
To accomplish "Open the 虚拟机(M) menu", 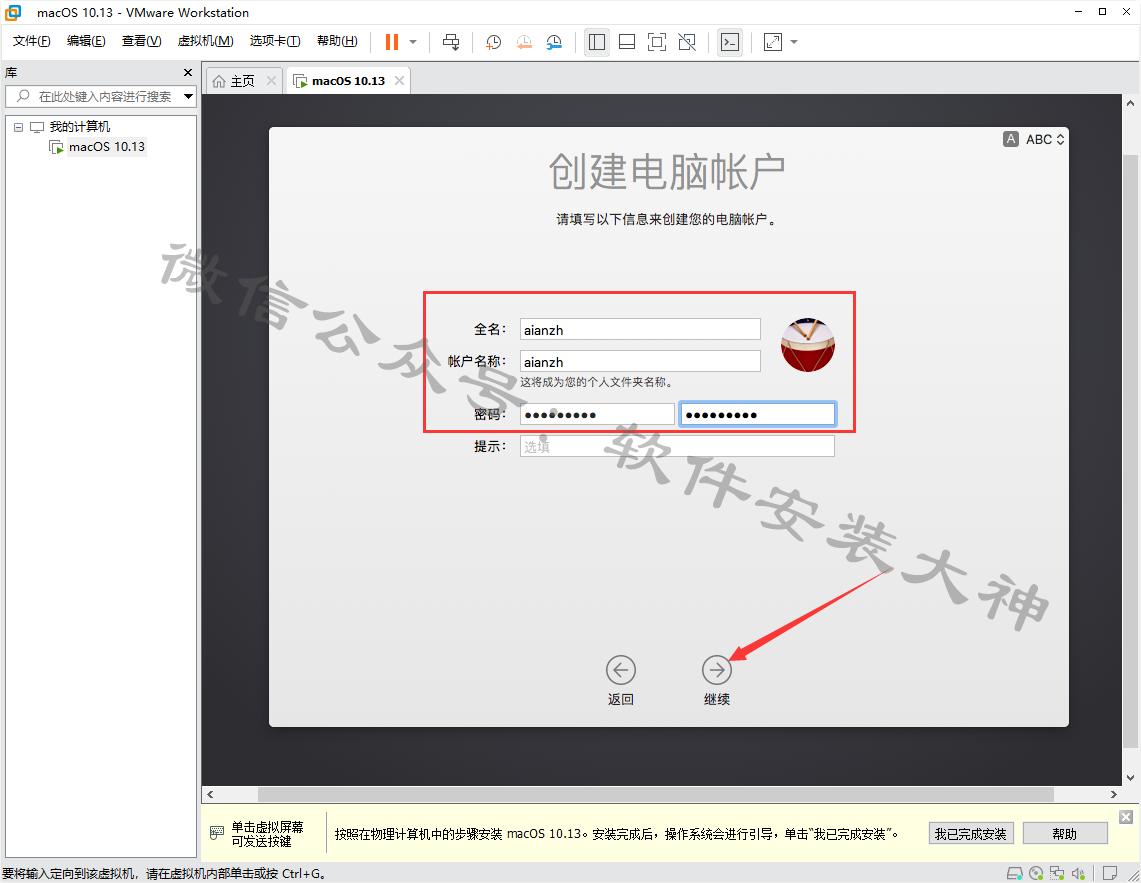I will tap(205, 41).
